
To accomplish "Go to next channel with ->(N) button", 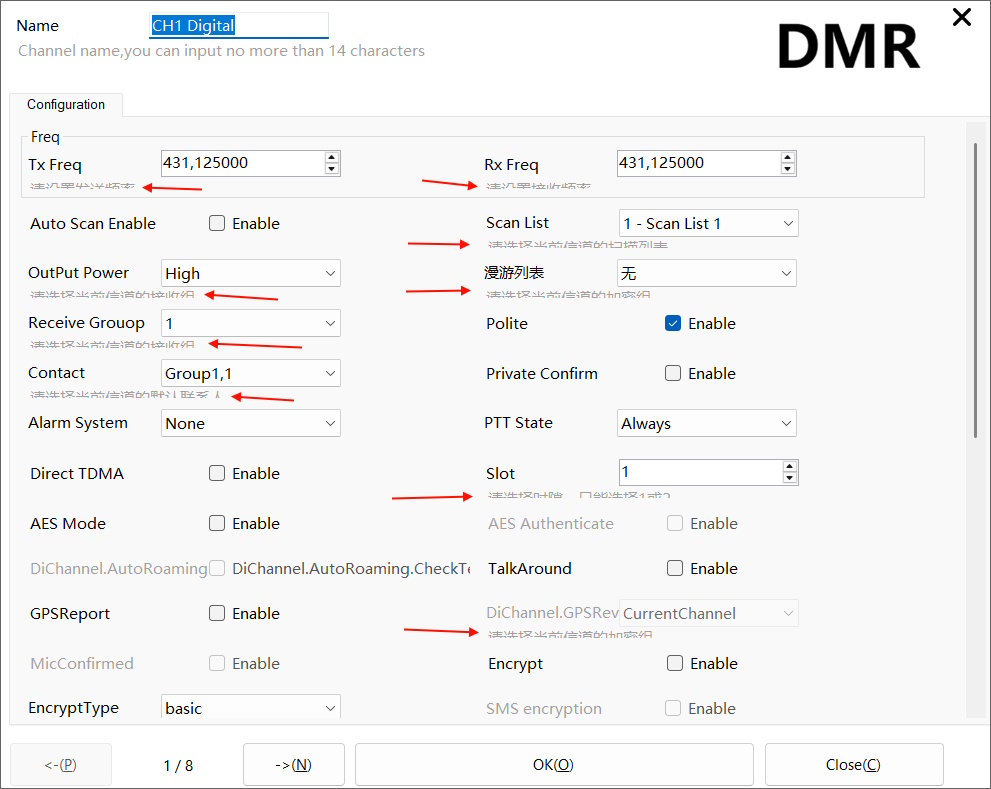I will [x=293, y=765].
